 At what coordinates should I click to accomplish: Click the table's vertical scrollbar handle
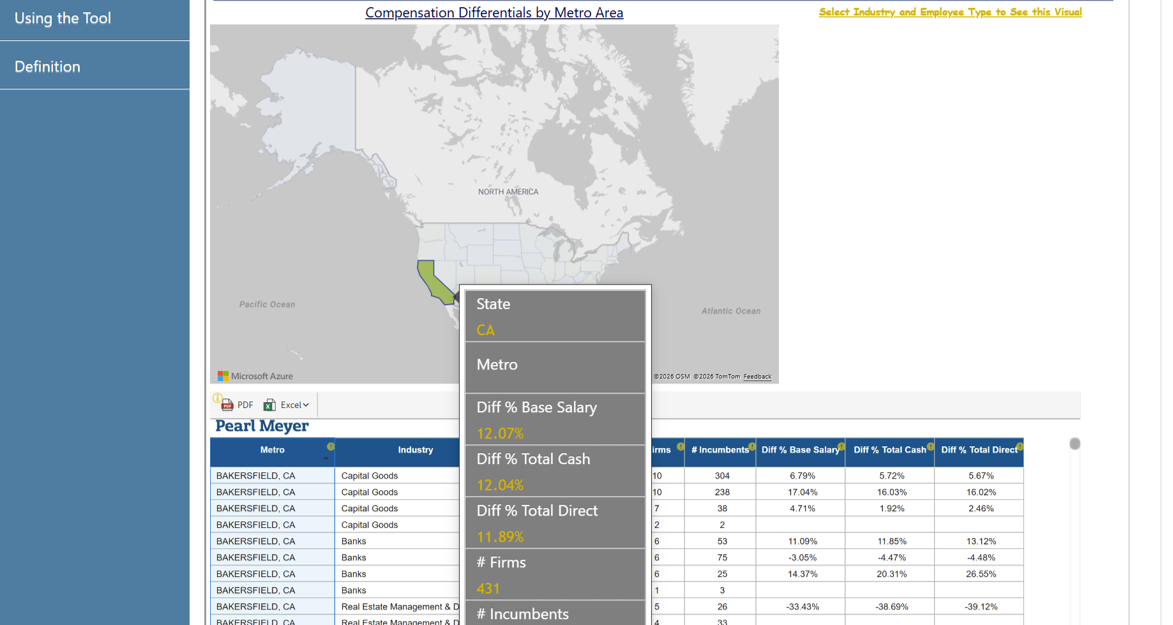(x=1075, y=444)
